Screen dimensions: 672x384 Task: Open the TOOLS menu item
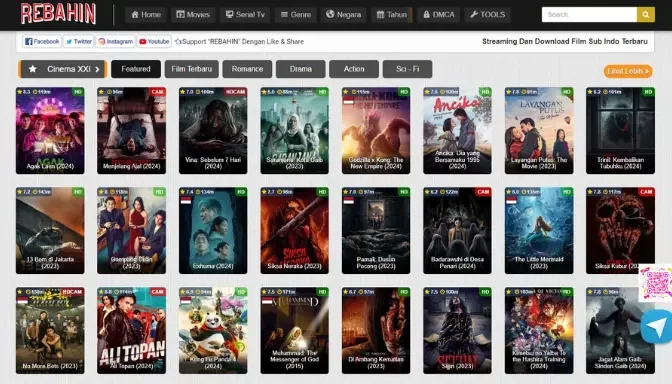click(488, 15)
